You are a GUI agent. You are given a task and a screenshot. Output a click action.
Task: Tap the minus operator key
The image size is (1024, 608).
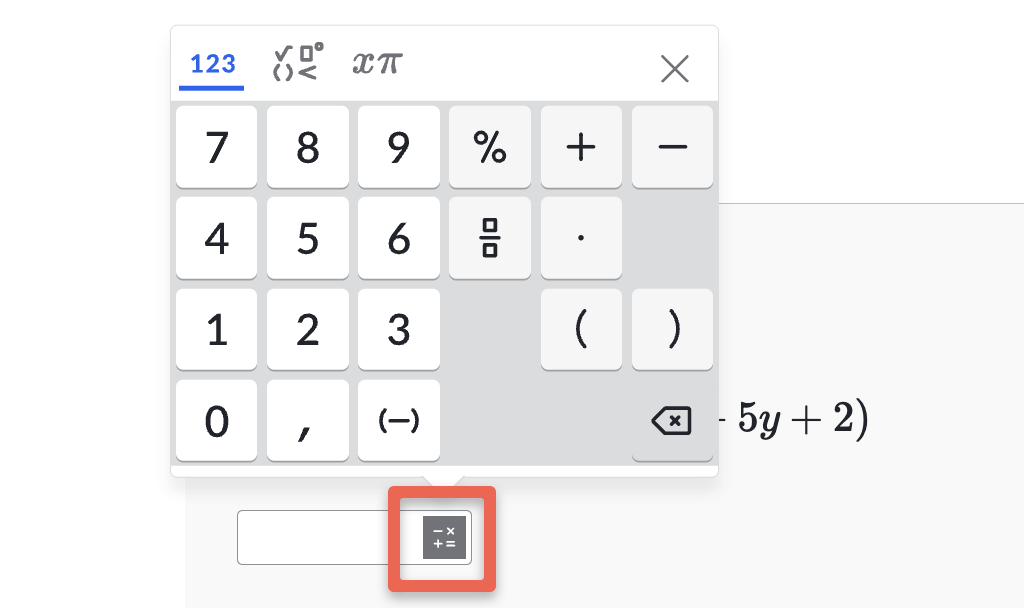click(x=672, y=147)
